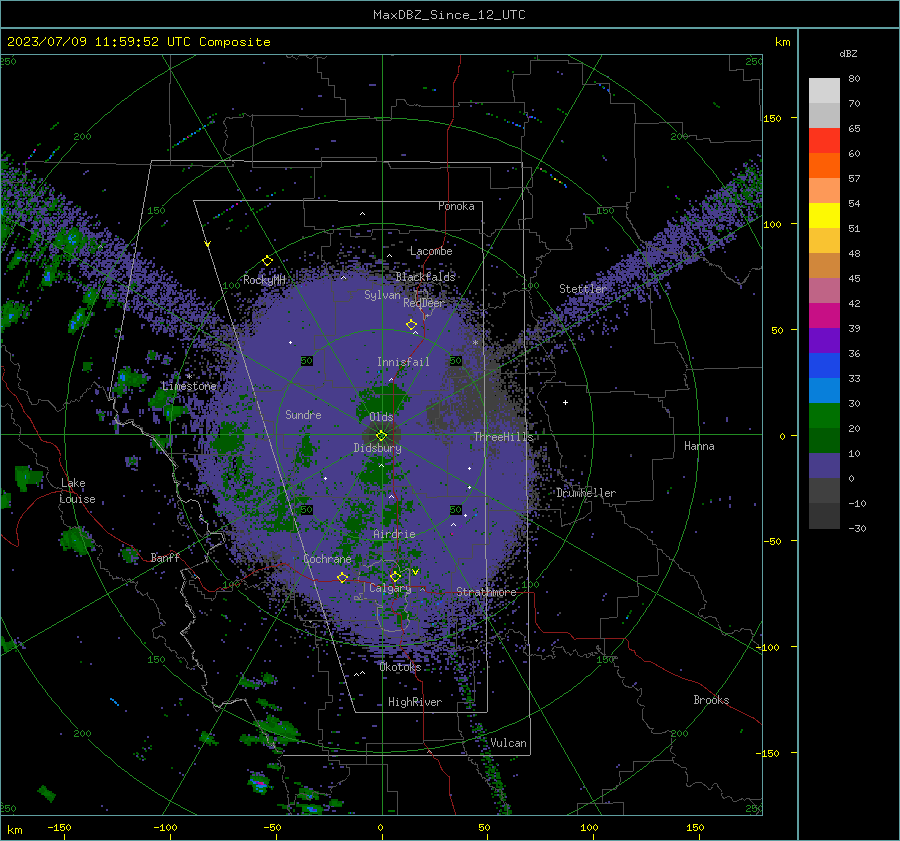The height and width of the screenshot is (841, 900).
Task: Click the Hanna city label
Action: tap(699, 446)
